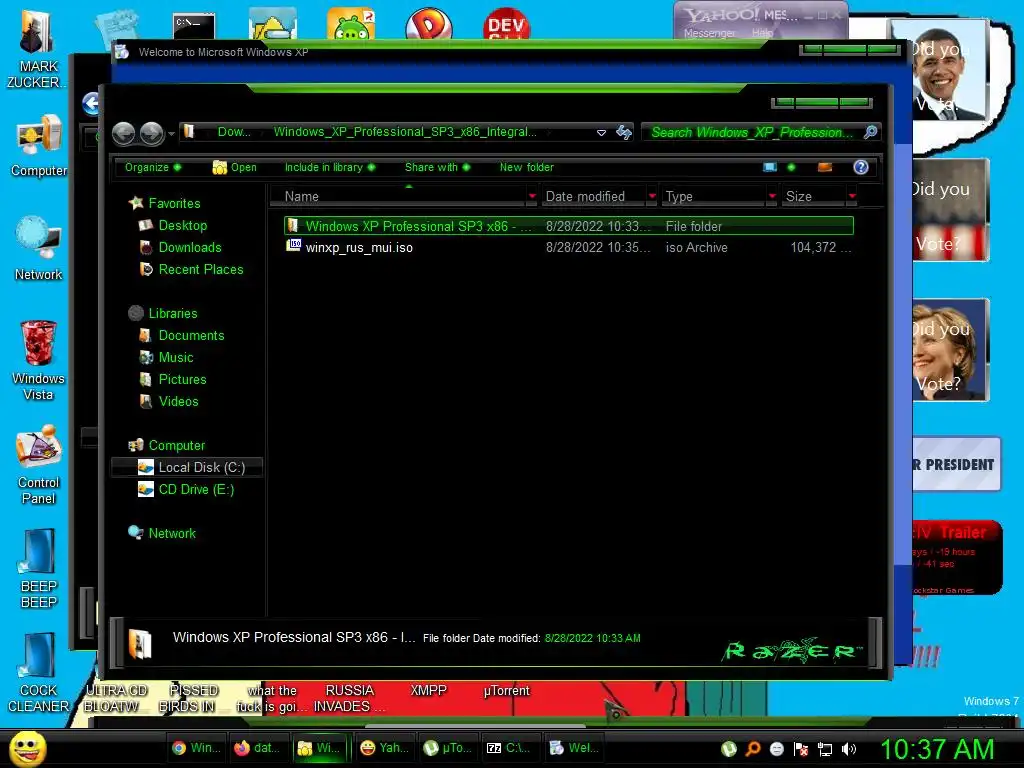Toggle the preview pane
The image size is (1024, 768).
coord(825,167)
